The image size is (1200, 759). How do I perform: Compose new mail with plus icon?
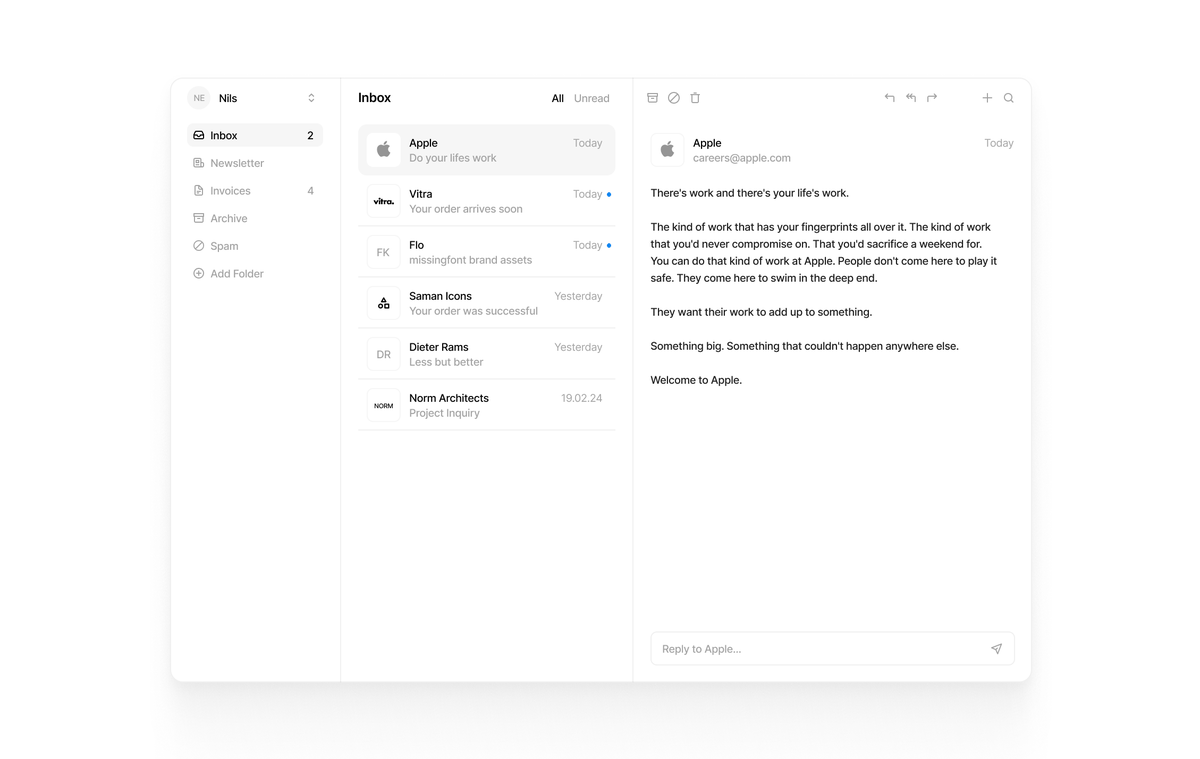click(x=987, y=98)
